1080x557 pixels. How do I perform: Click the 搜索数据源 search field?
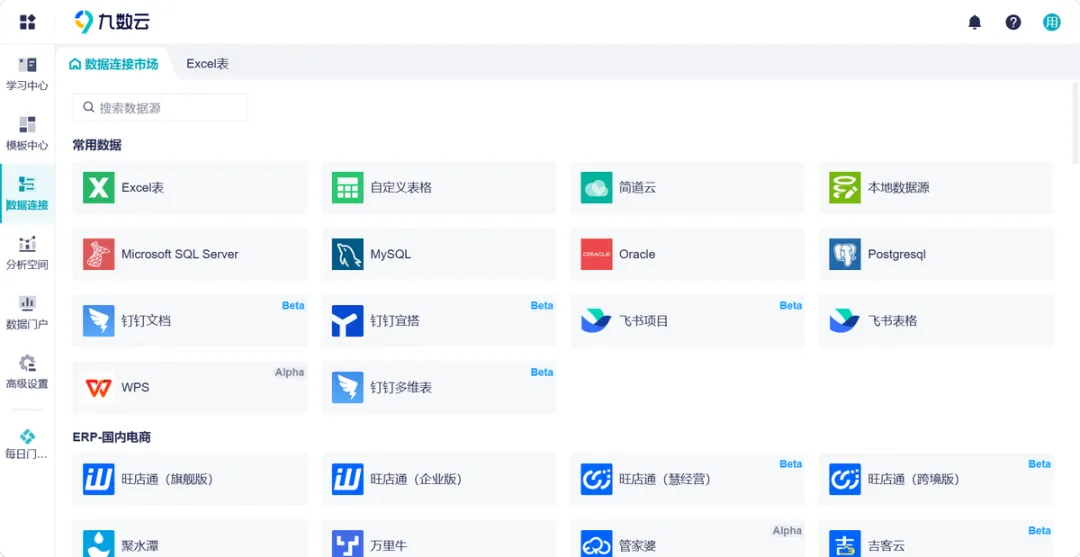160,107
